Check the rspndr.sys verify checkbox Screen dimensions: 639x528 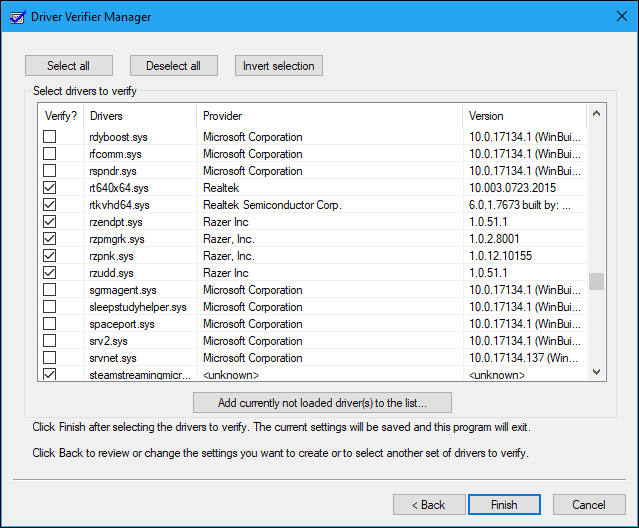click(x=50, y=170)
